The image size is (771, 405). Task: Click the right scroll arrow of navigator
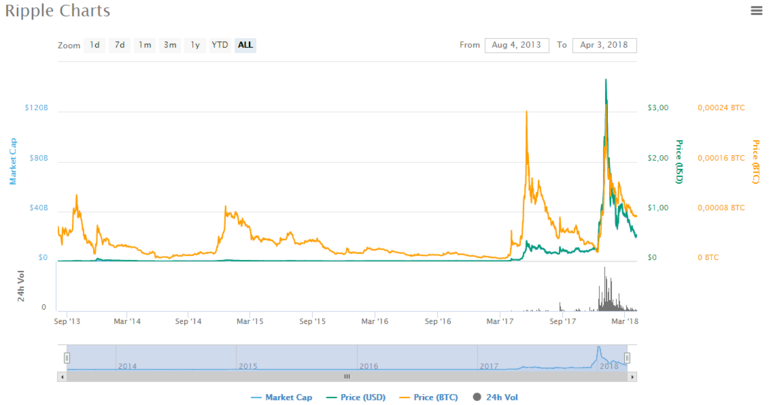tap(632, 377)
